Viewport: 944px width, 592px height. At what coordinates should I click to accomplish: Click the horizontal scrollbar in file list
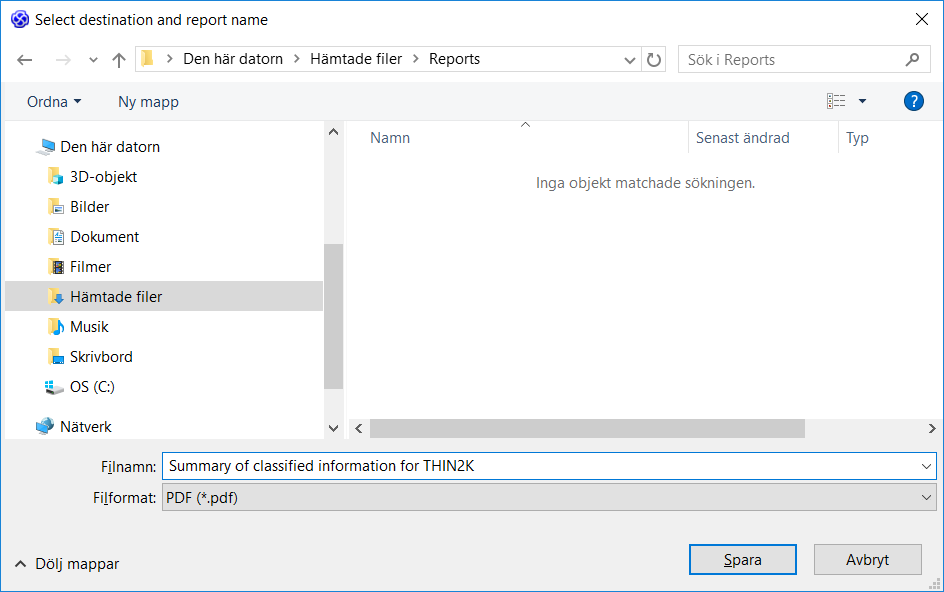(587, 428)
